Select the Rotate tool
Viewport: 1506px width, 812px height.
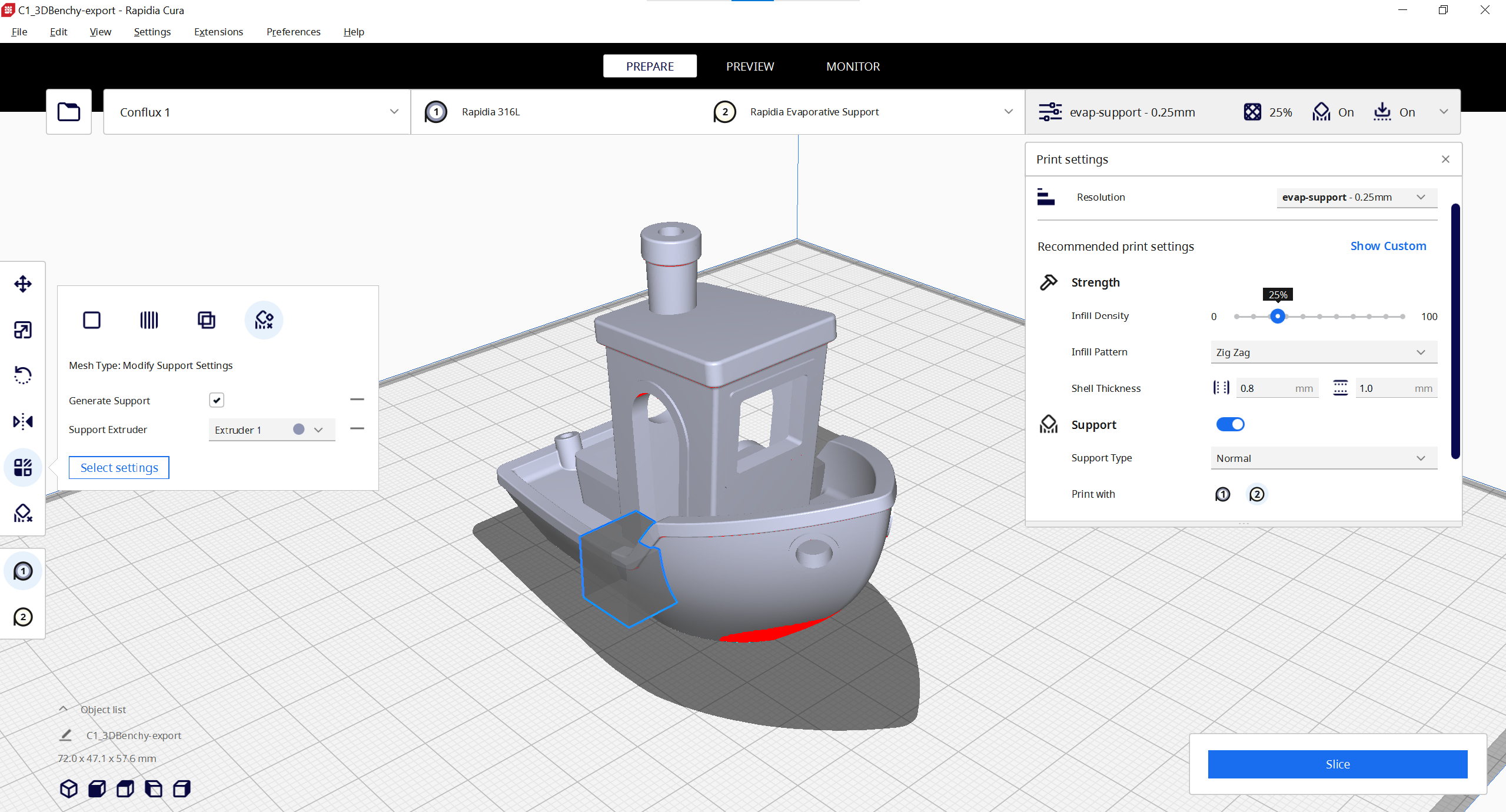tap(23, 375)
